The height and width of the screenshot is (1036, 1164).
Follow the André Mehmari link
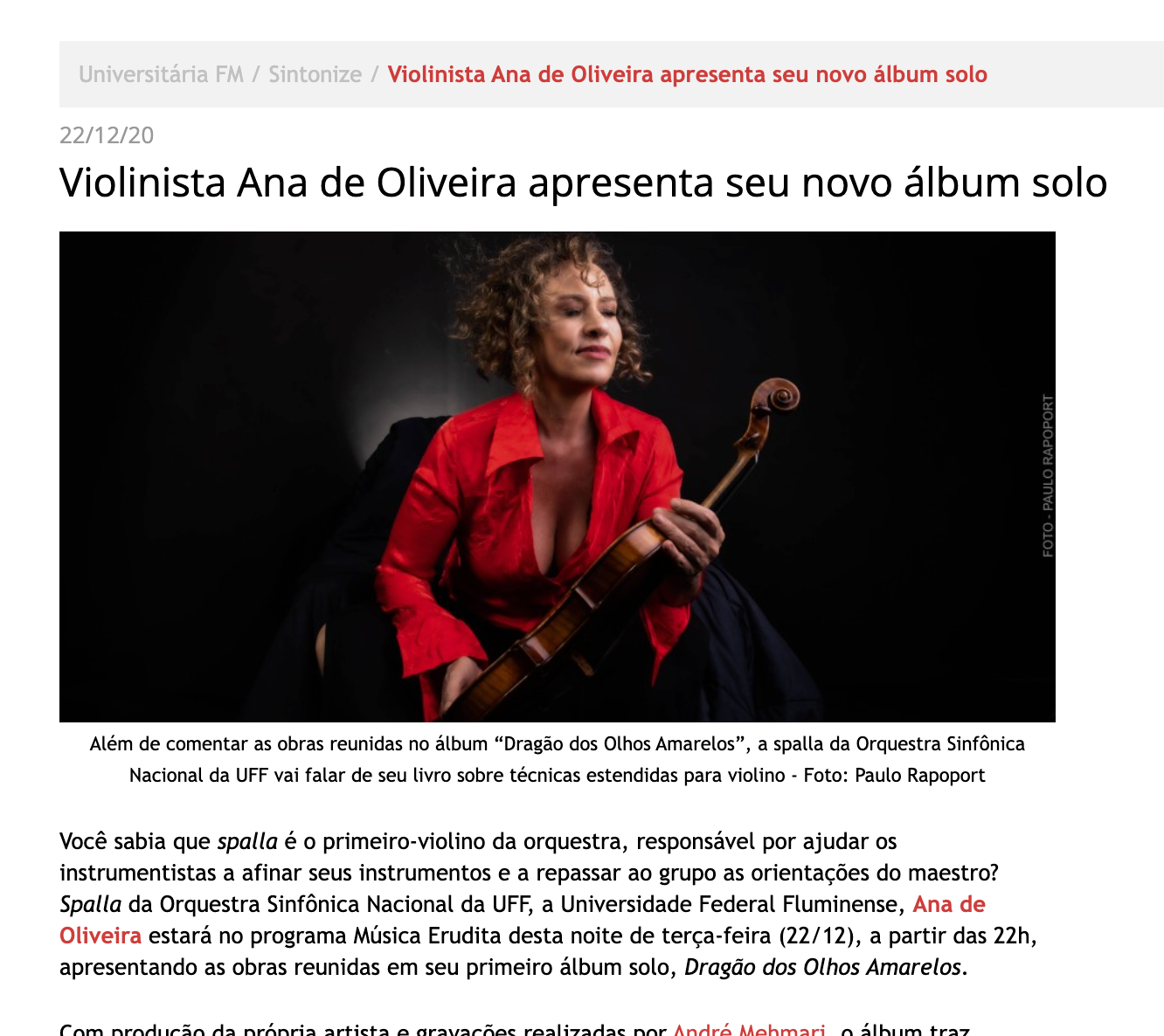(750, 1029)
